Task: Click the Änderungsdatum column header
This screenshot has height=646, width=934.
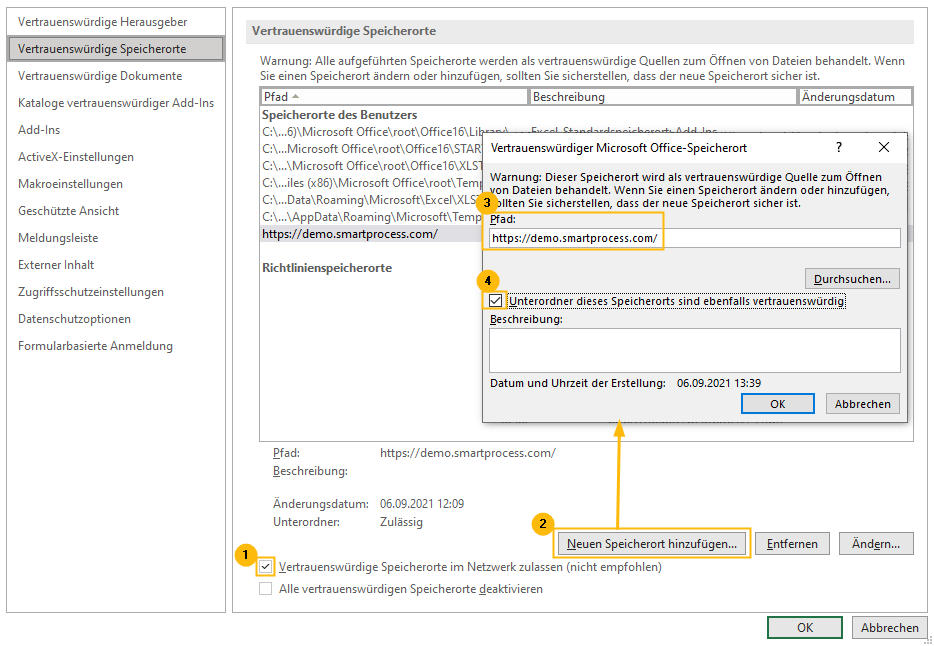Action: pyautogui.click(x=855, y=96)
